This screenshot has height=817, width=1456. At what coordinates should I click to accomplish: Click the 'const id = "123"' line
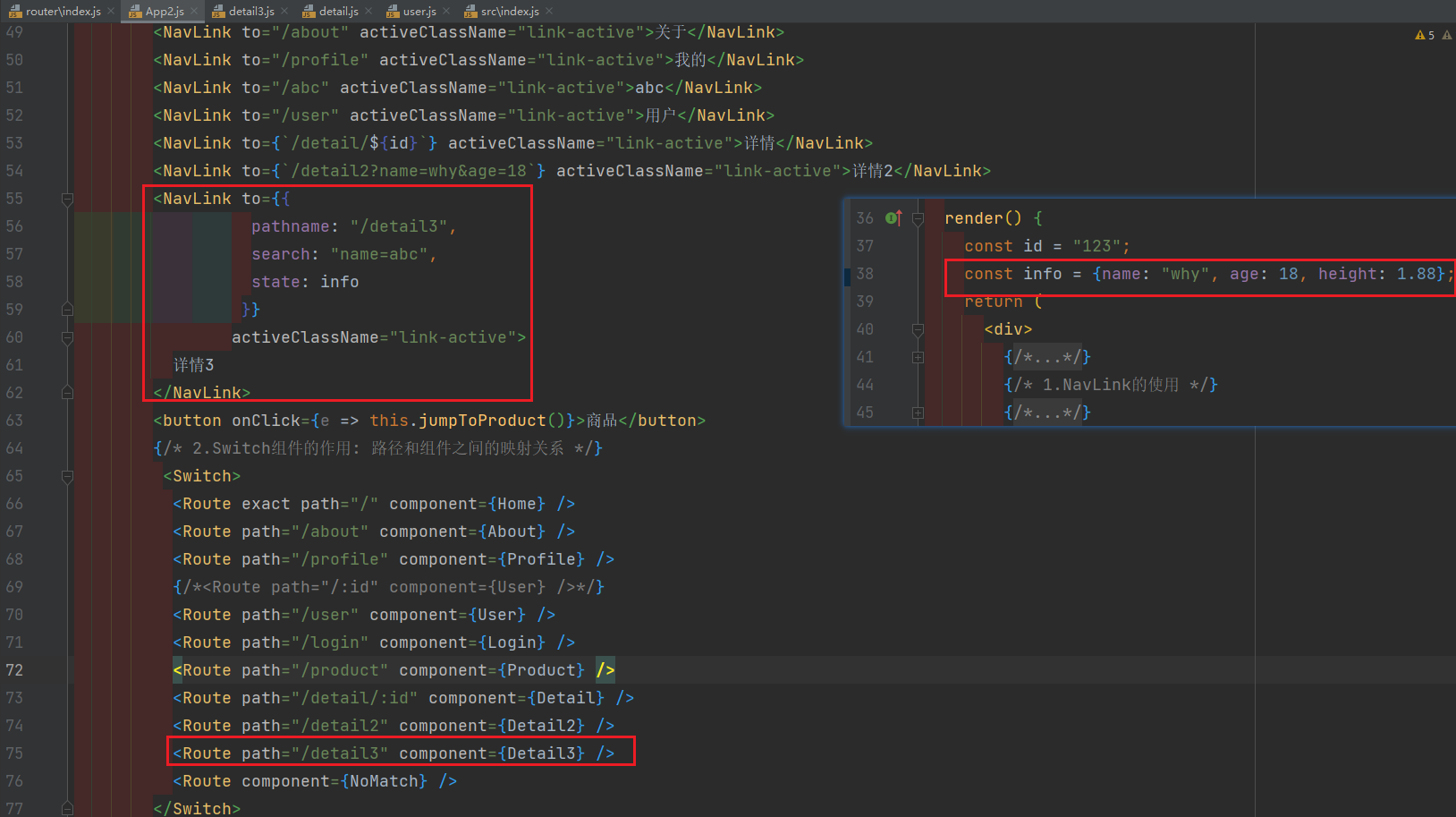coord(1047,246)
